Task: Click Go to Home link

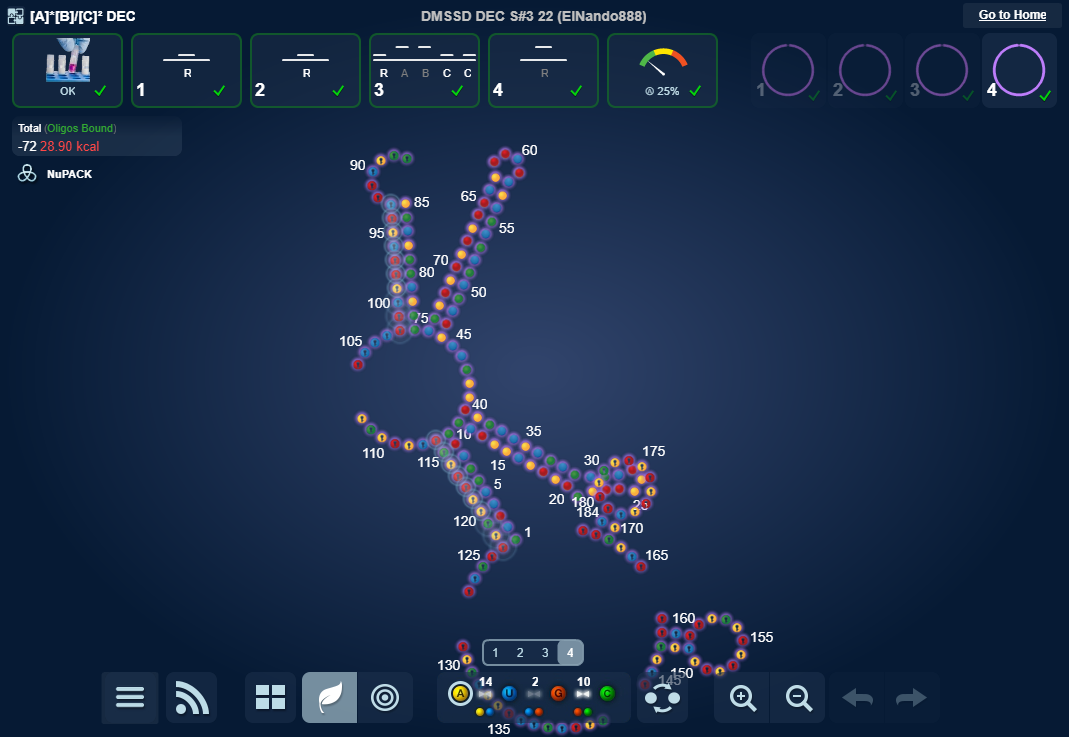Action: 1012,15
